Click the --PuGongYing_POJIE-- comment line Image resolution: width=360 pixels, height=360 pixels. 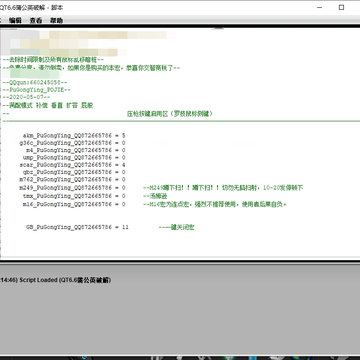(x=37, y=90)
